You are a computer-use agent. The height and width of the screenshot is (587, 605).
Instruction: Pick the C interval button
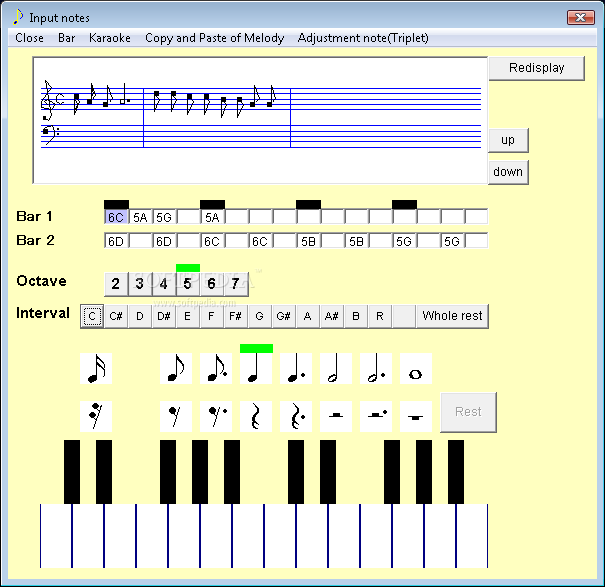point(92,316)
